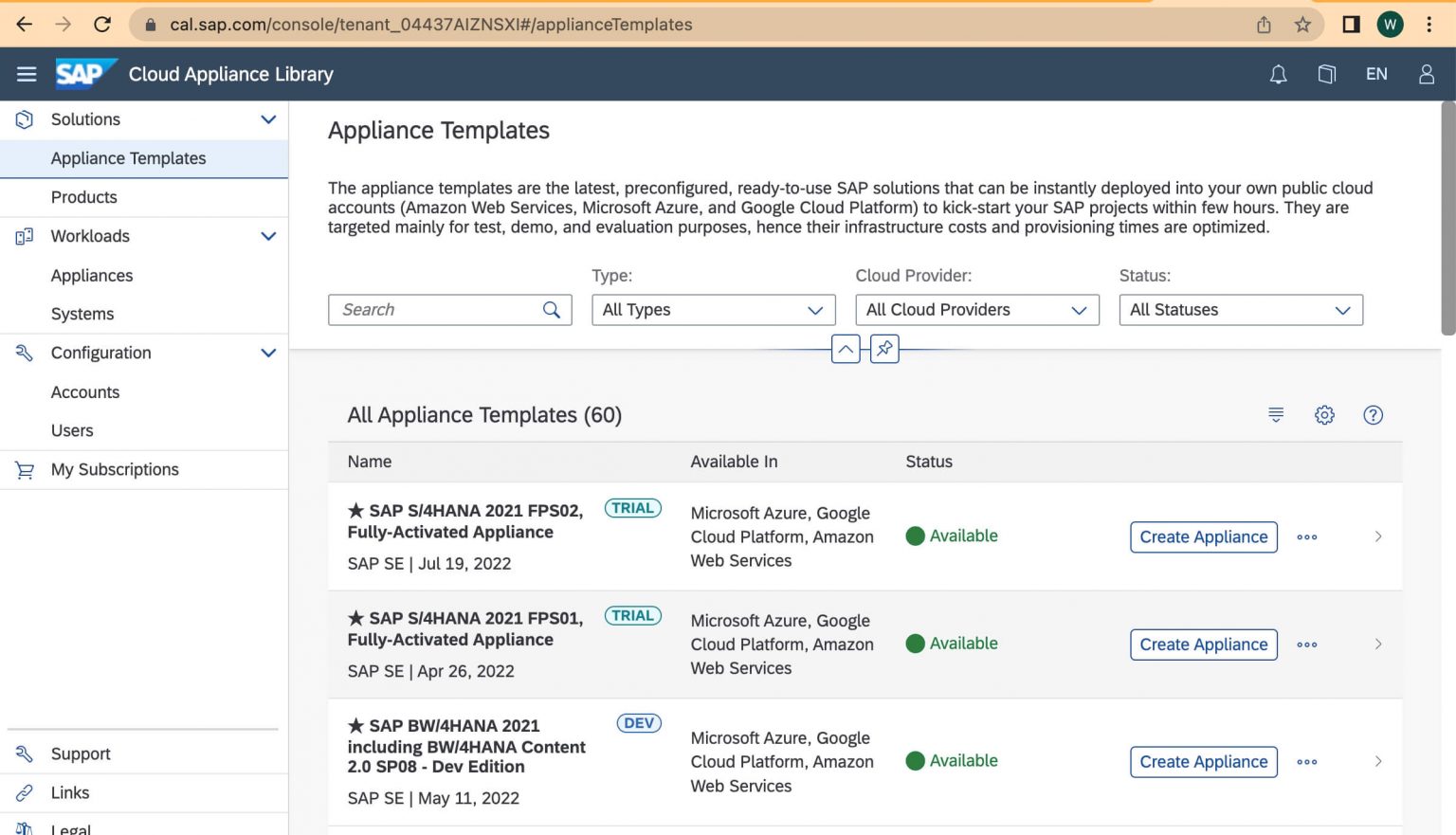Toggle the EN language selector
1456x835 pixels.
click(x=1376, y=74)
